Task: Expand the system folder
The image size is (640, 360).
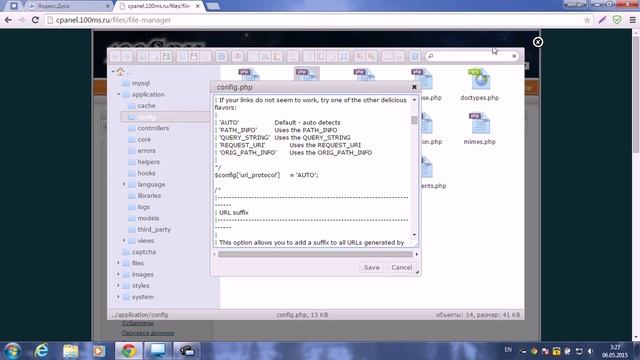Action: [119, 297]
